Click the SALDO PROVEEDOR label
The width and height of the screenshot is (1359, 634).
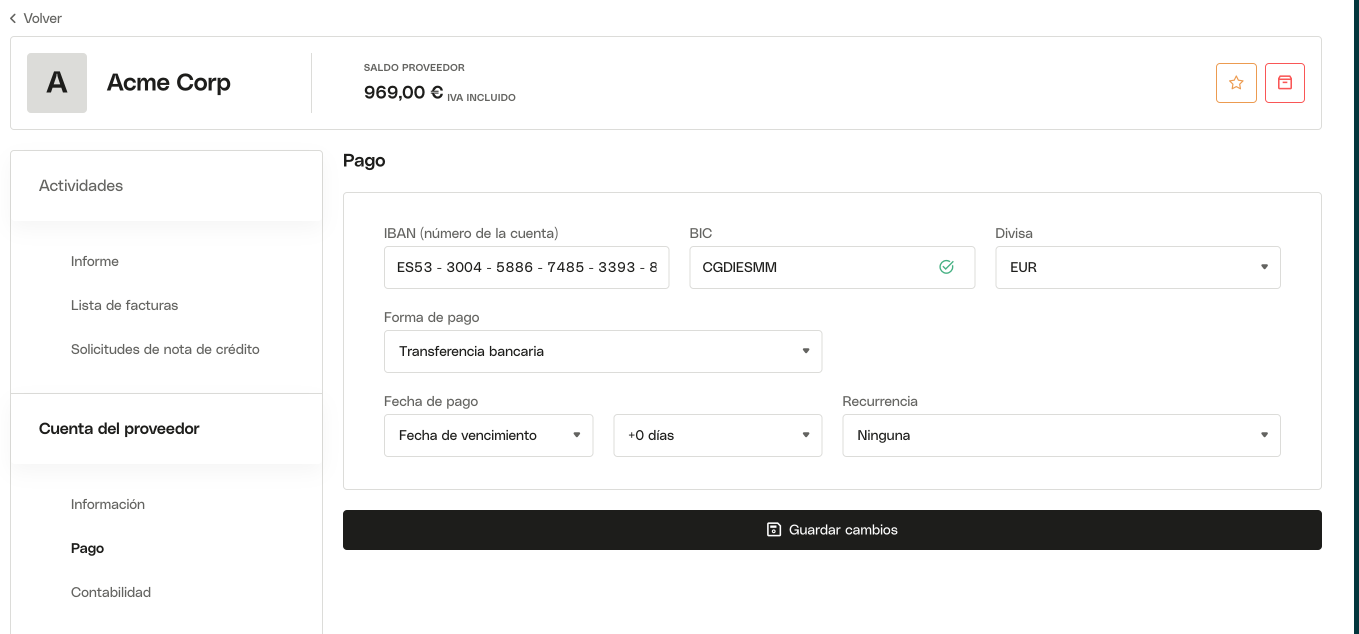pos(414,68)
